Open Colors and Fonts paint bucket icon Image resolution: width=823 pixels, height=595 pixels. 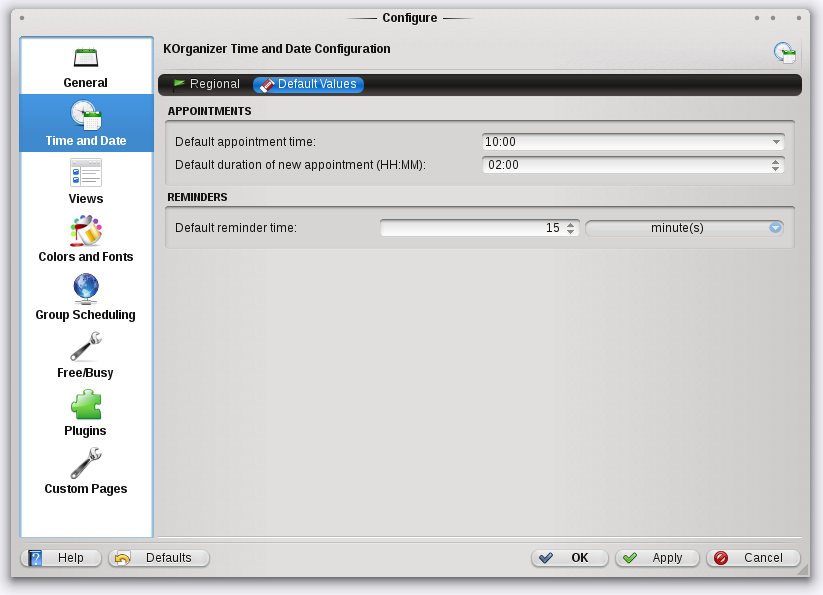point(86,231)
